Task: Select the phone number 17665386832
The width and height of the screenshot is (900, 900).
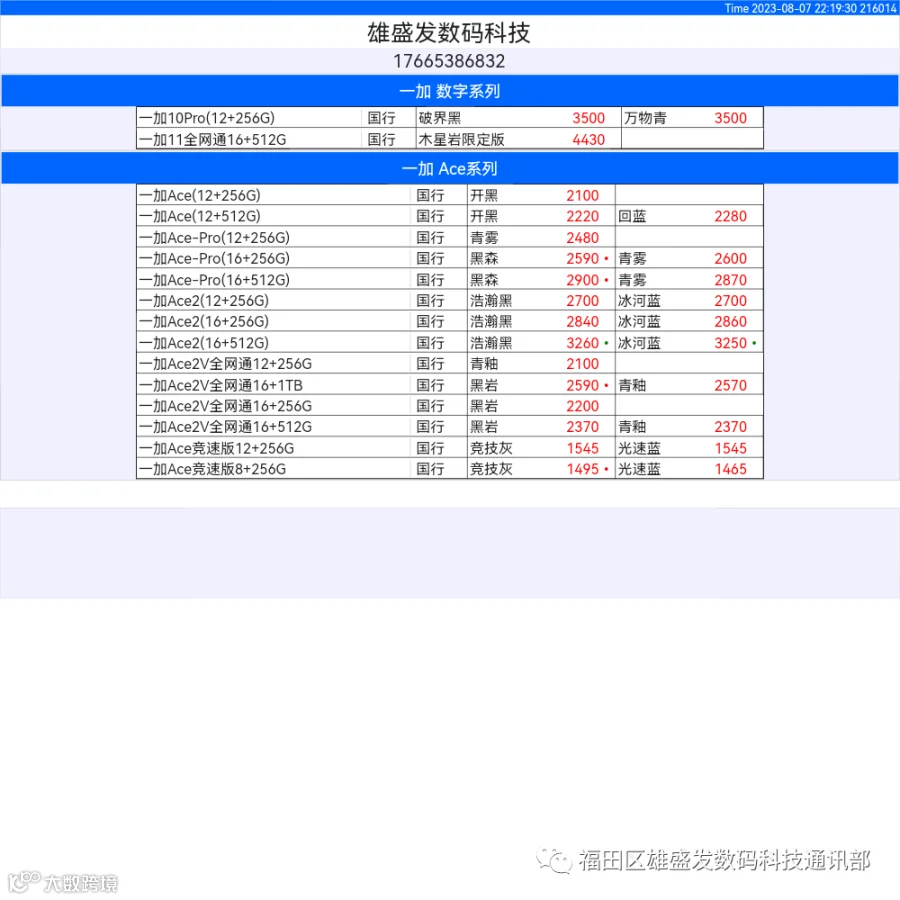Action: pos(449,61)
